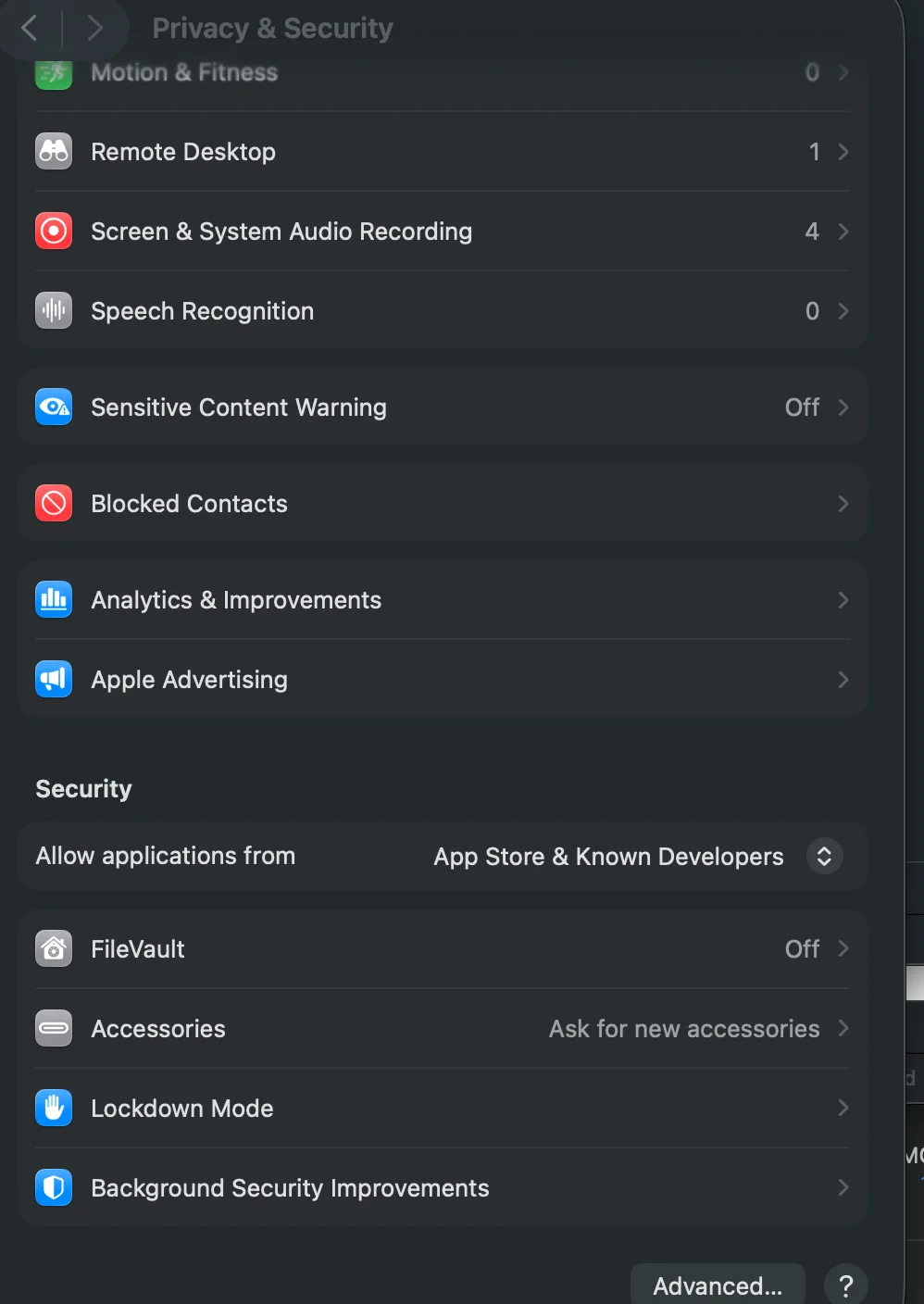This screenshot has width=924, height=1304.
Task: Click the Background Security Improvements shield icon
Action: pyautogui.click(x=54, y=1187)
